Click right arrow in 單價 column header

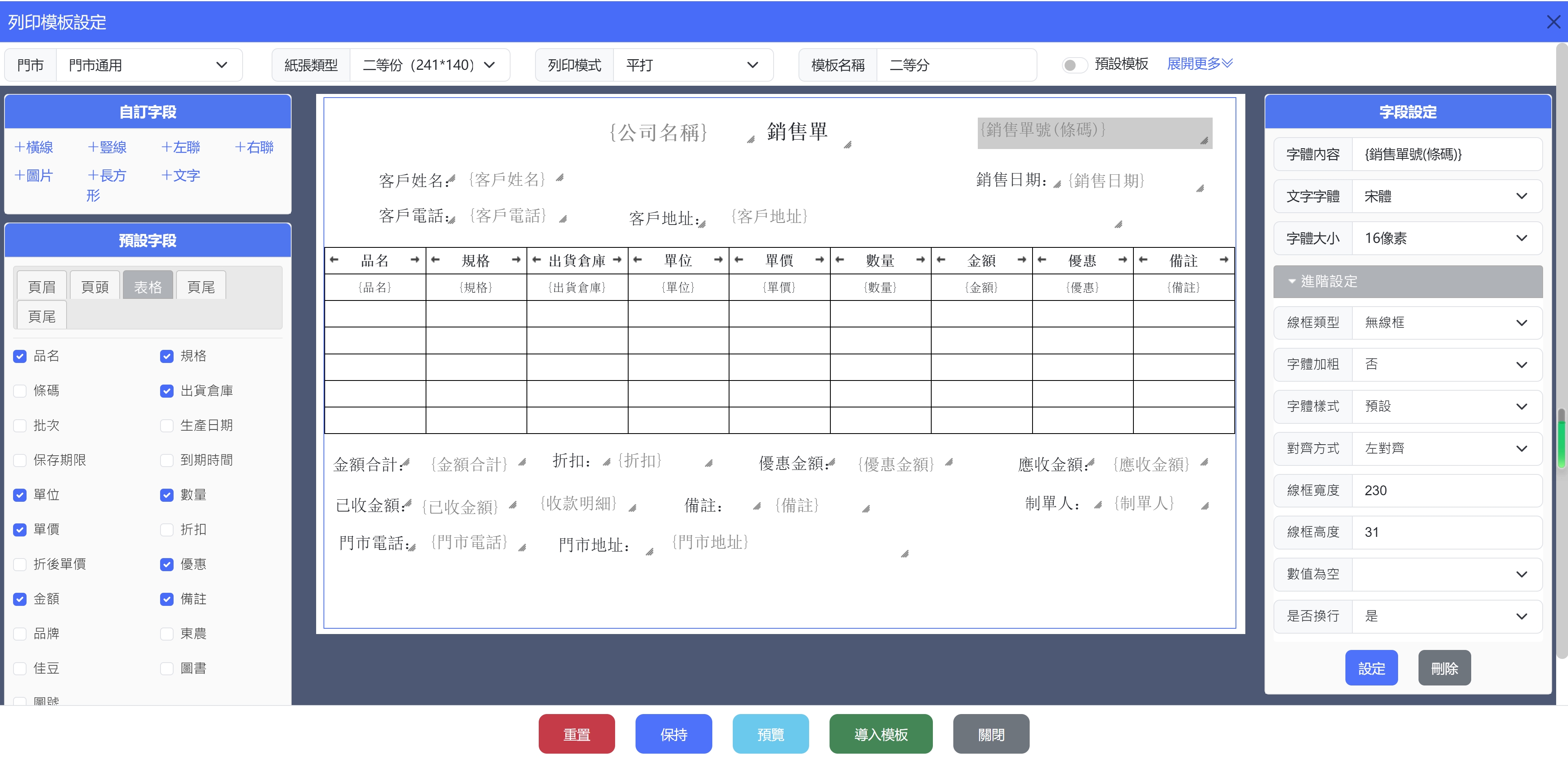[x=819, y=260]
